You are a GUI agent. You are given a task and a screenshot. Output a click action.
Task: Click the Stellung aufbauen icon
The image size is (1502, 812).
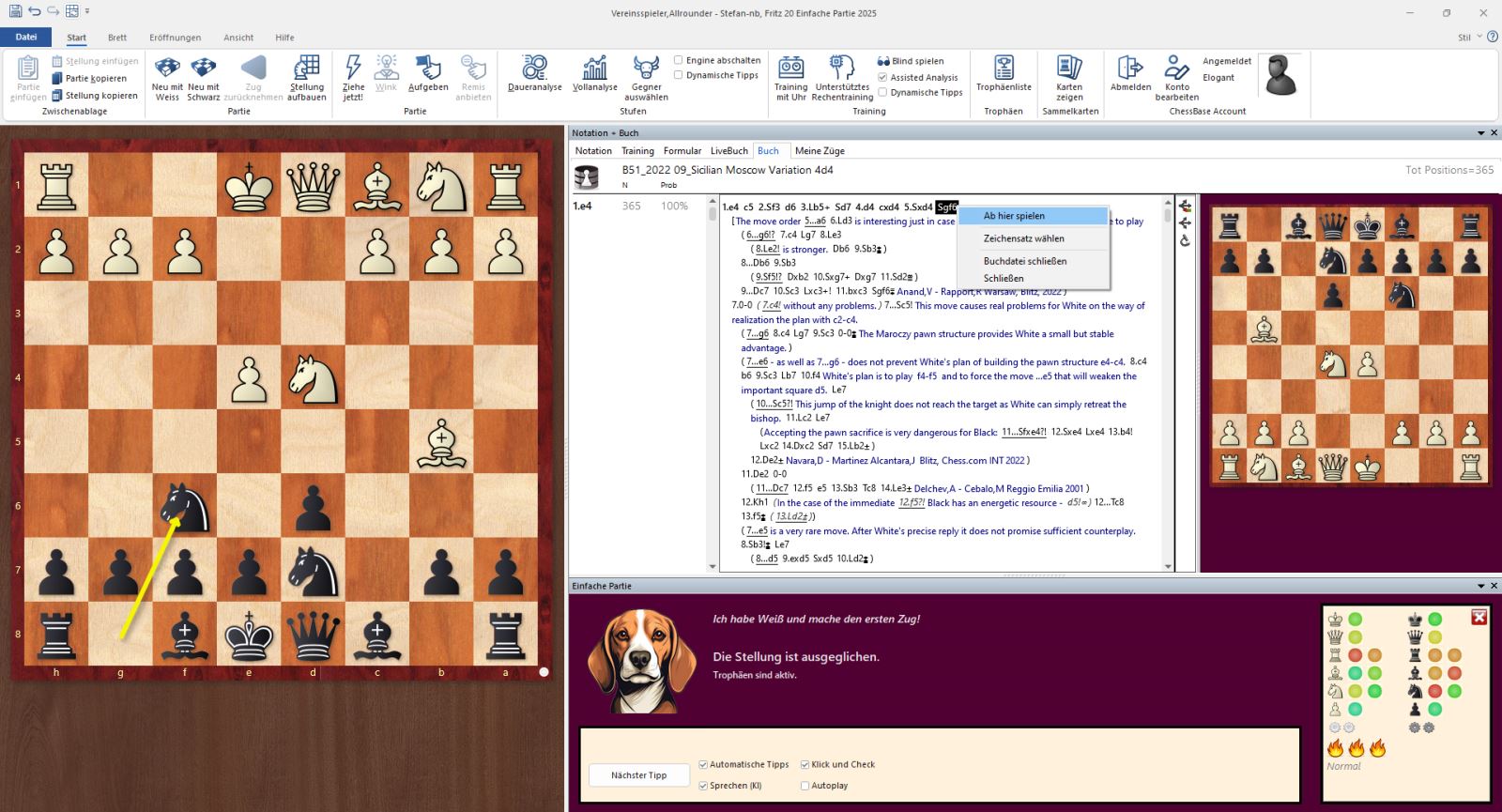pos(307,77)
